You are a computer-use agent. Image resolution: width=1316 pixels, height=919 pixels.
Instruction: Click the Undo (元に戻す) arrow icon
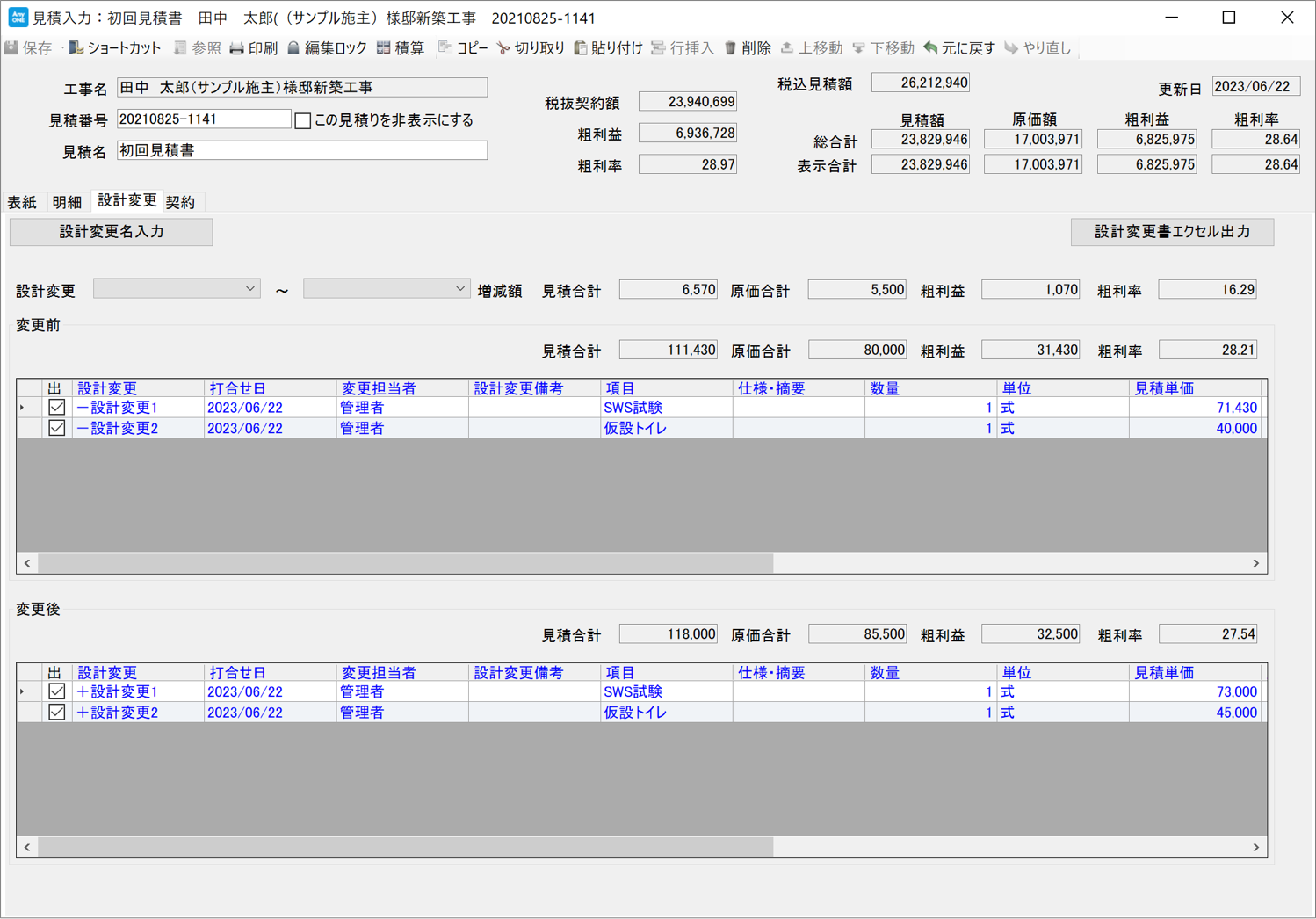930,48
